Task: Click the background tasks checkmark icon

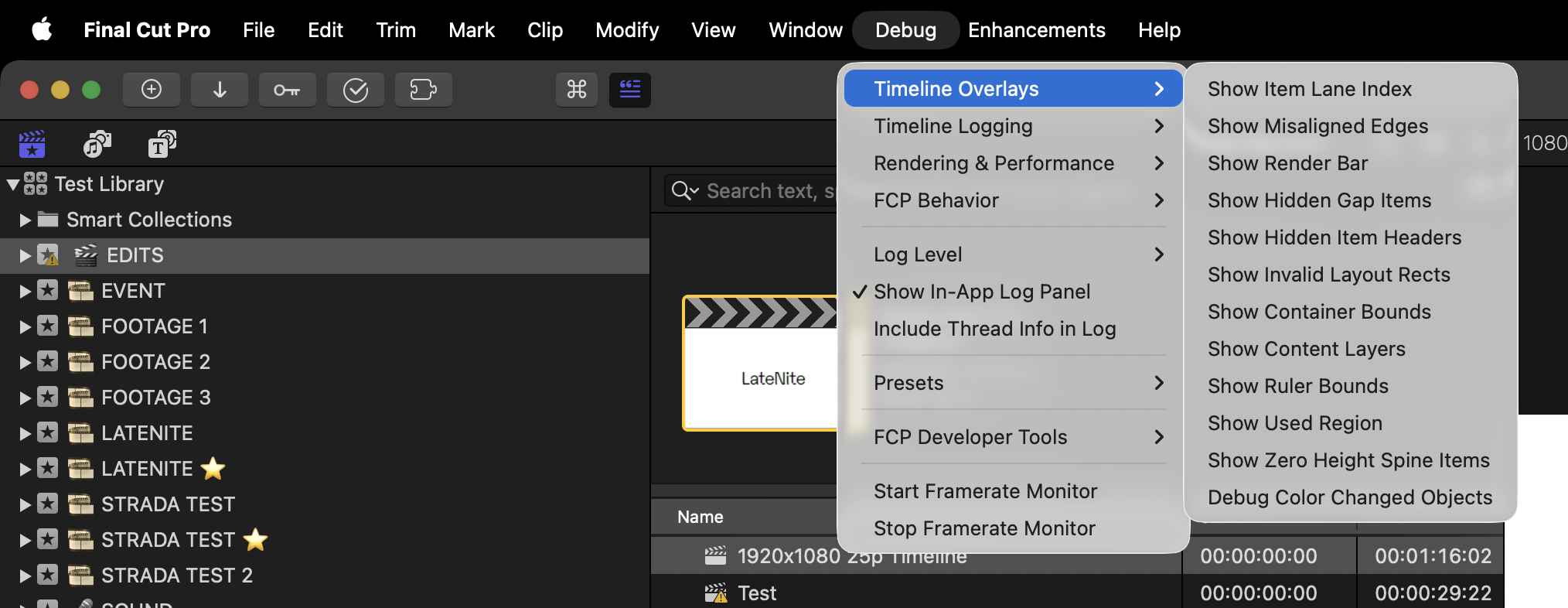Action: pos(355,90)
